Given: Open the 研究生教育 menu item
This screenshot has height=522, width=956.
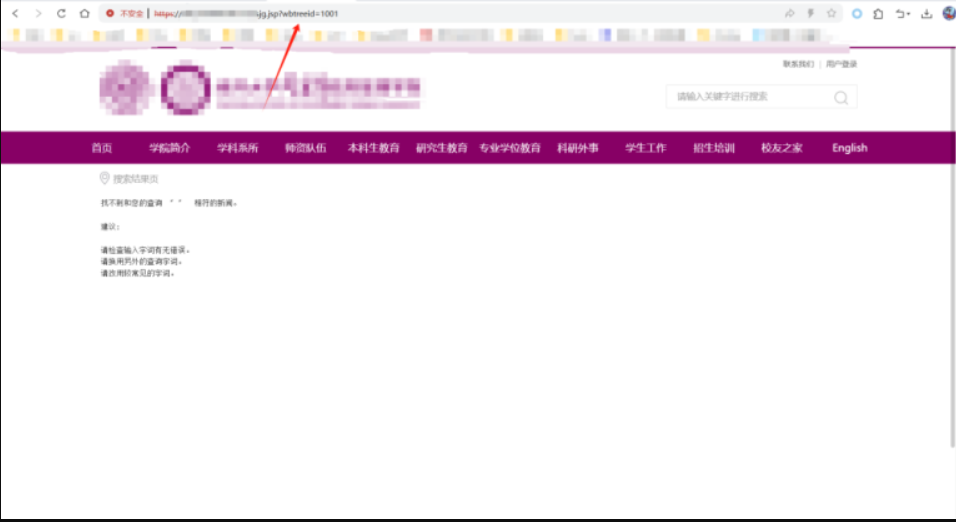Looking at the screenshot, I should click(441, 148).
